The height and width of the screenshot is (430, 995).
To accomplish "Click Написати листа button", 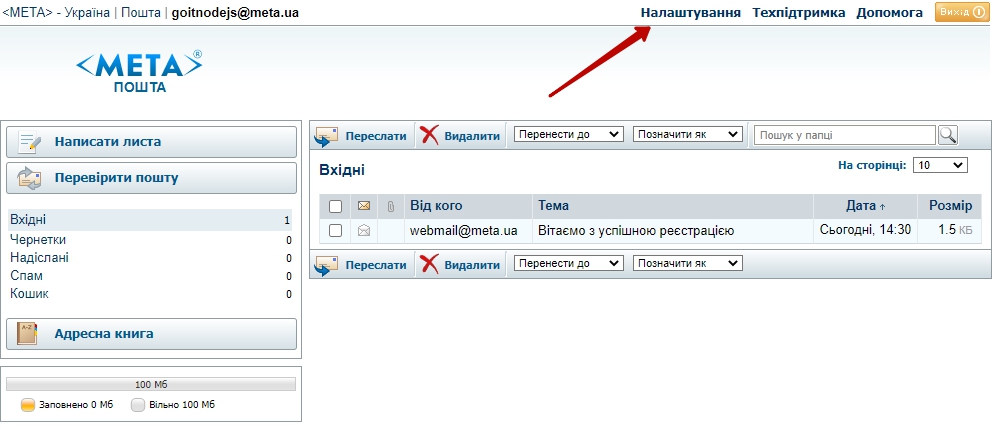I will (x=152, y=142).
